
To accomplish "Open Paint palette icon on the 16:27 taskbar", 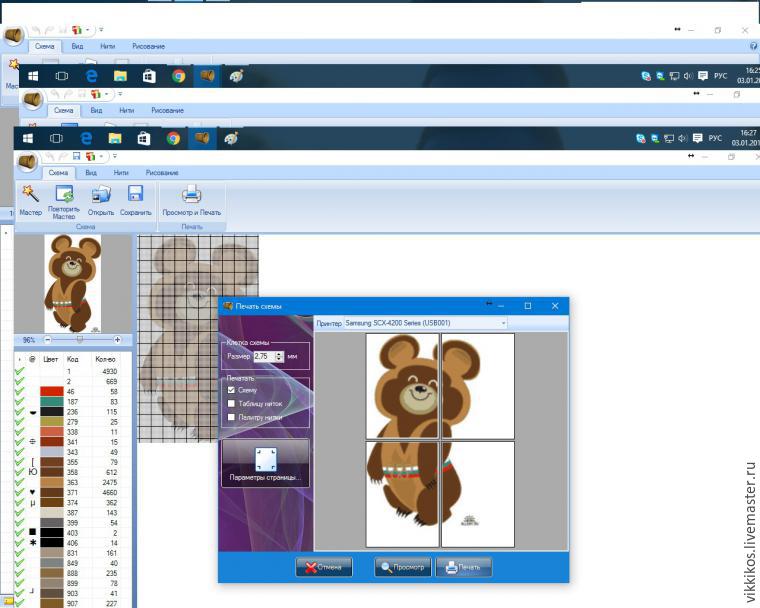I will tap(231, 139).
